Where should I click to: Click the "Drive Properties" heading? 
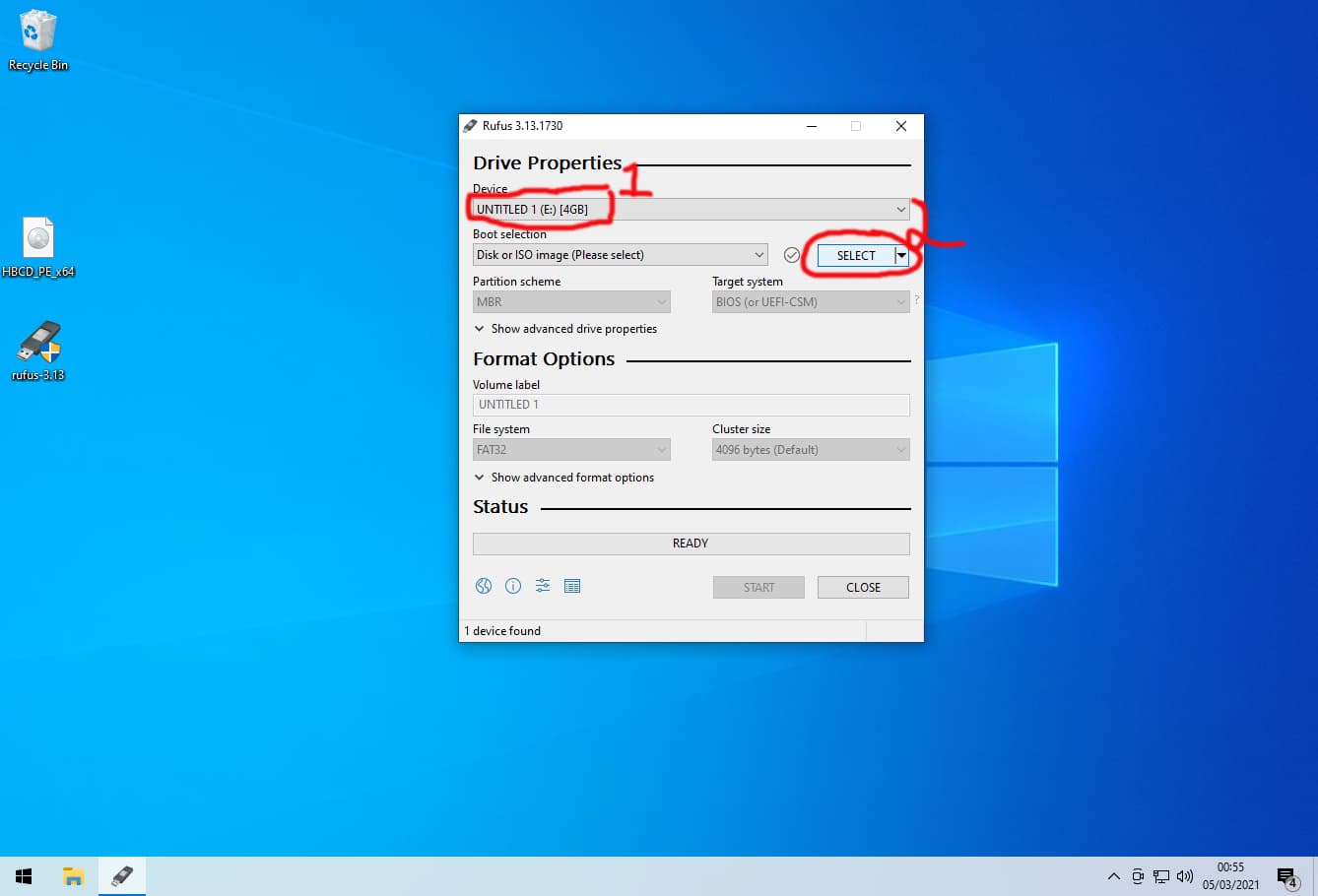pyautogui.click(x=547, y=163)
